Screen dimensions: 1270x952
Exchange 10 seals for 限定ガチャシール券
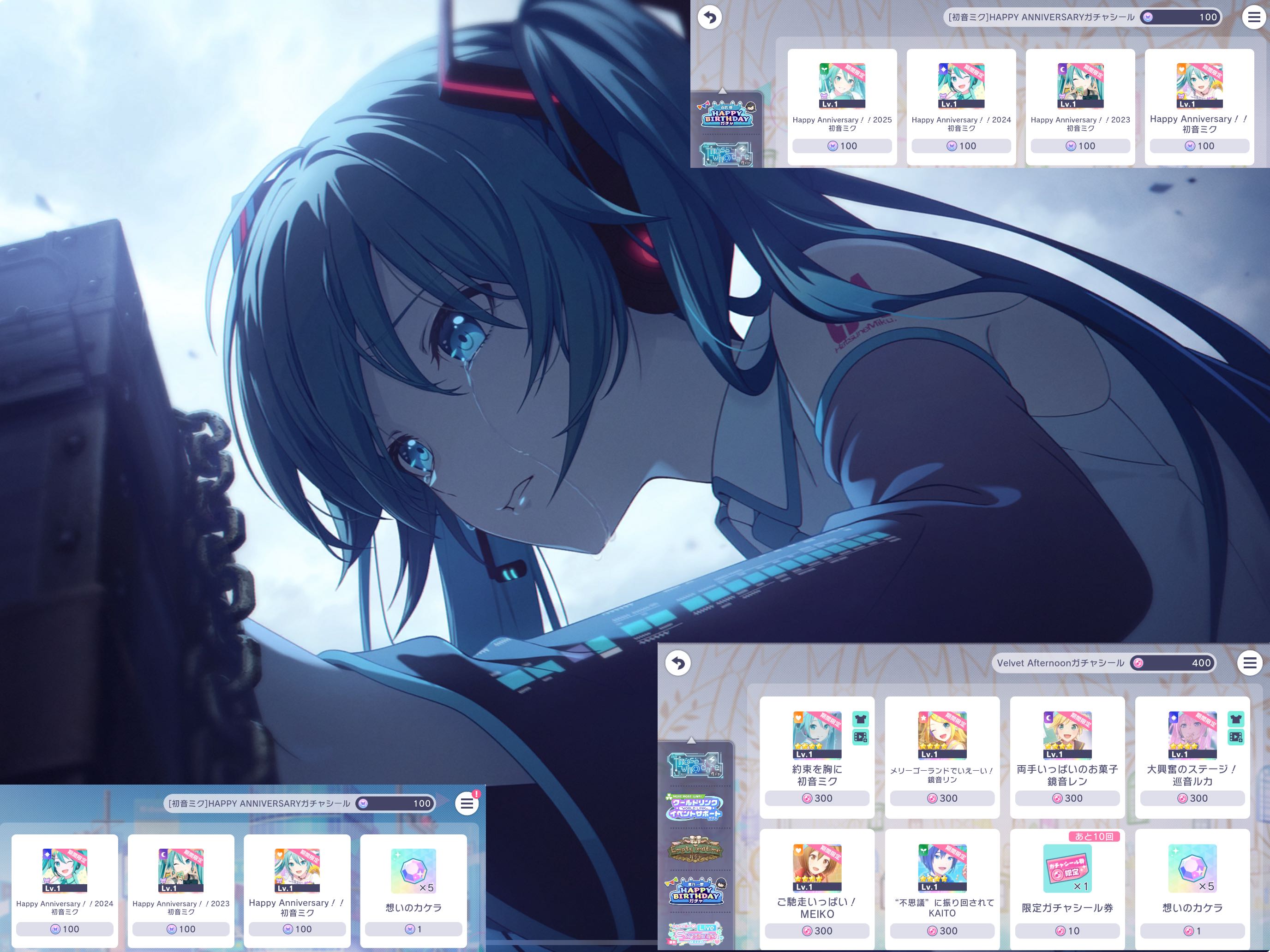click(x=1067, y=931)
